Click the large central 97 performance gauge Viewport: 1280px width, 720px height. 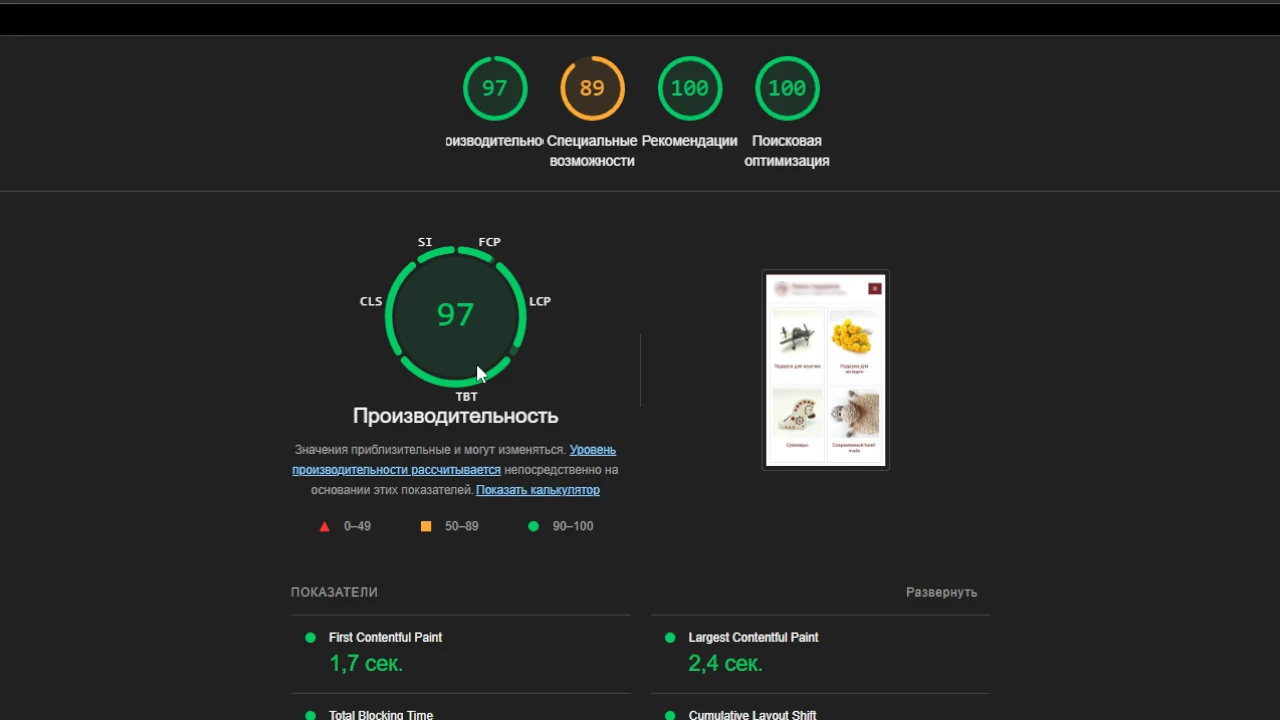coord(455,315)
